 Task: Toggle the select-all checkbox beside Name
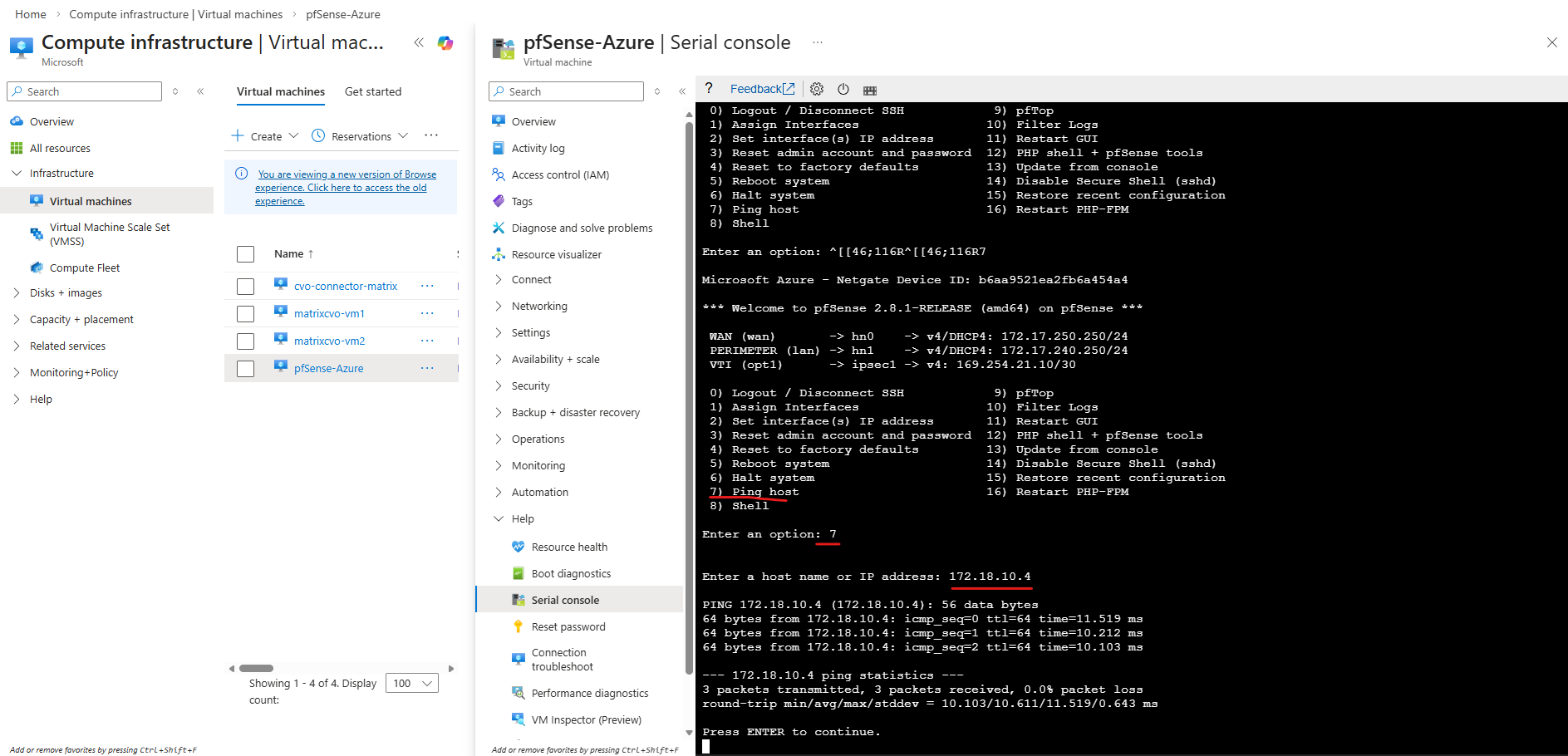tap(245, 254)
